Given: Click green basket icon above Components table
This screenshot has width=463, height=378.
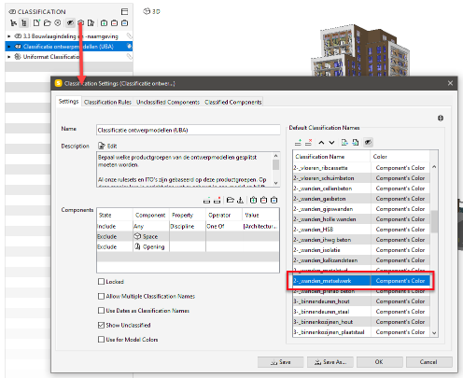Looking at the screenshot, I should pos(253,200).
